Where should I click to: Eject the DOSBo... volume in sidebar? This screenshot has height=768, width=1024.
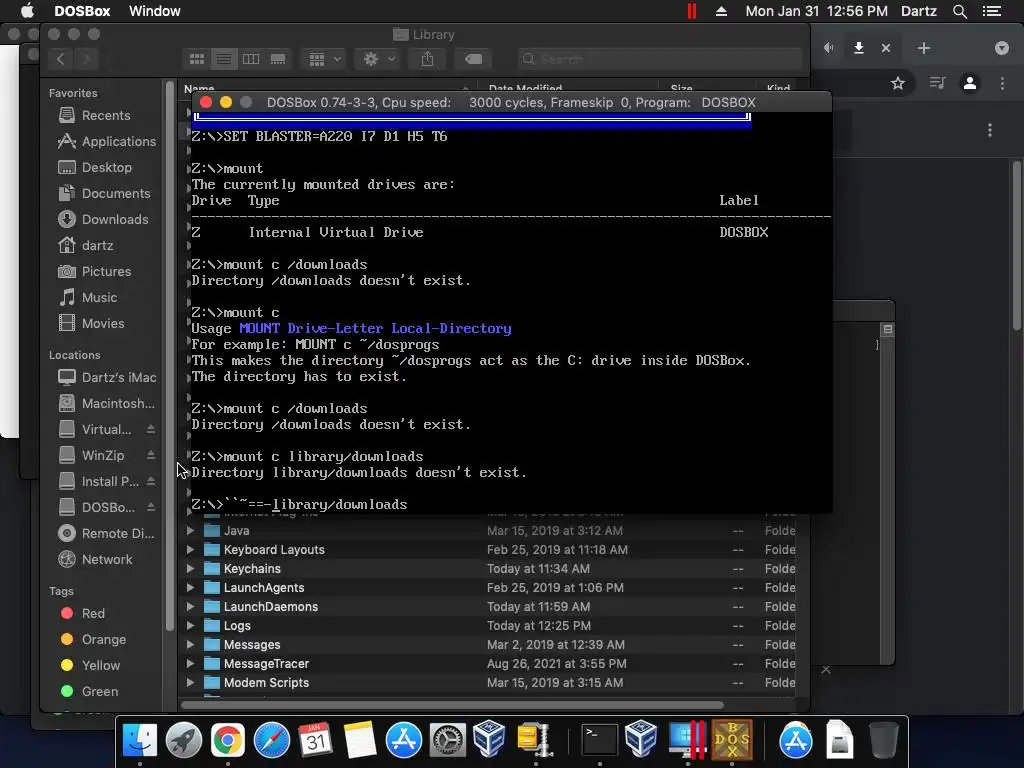(x=151, y=507)
